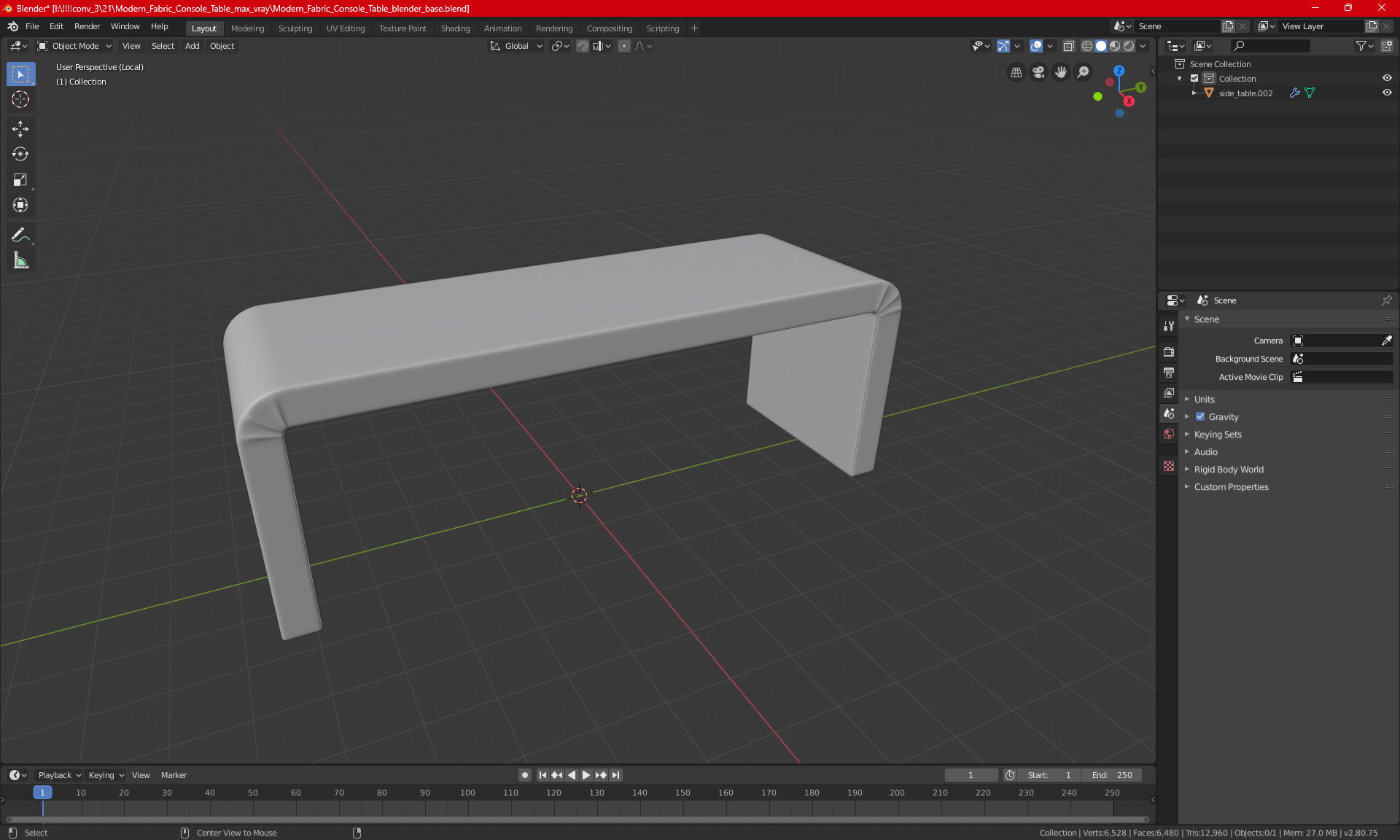Click the Blender logo menu icon

[12, 26]
